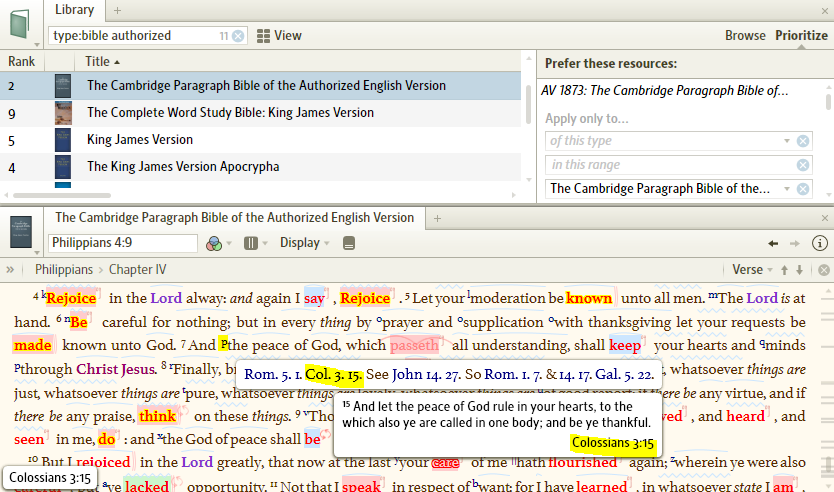Select The King James Version Apocrypha row
This screenshot has height=492, width=834.
coord(261,167)
